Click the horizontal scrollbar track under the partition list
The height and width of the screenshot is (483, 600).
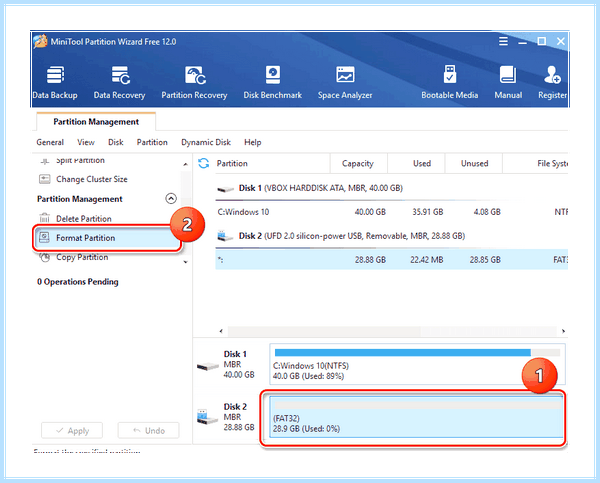coord(392,331)
